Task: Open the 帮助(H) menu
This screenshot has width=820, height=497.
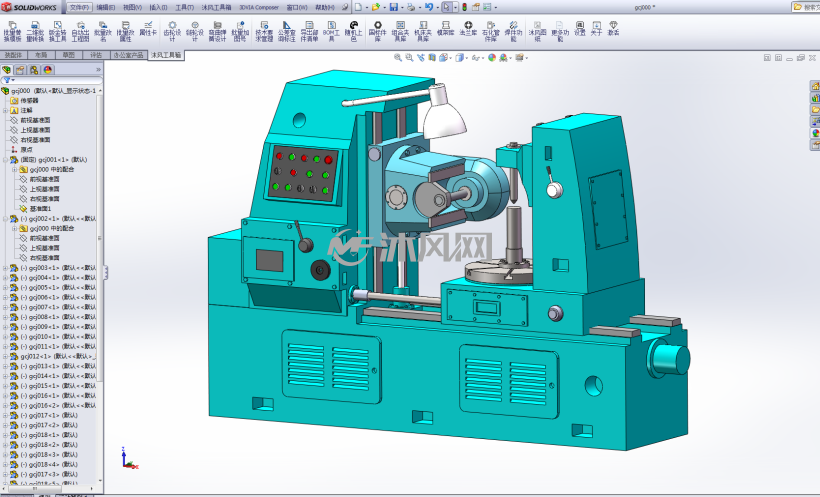Action: [x=325, y=7]
